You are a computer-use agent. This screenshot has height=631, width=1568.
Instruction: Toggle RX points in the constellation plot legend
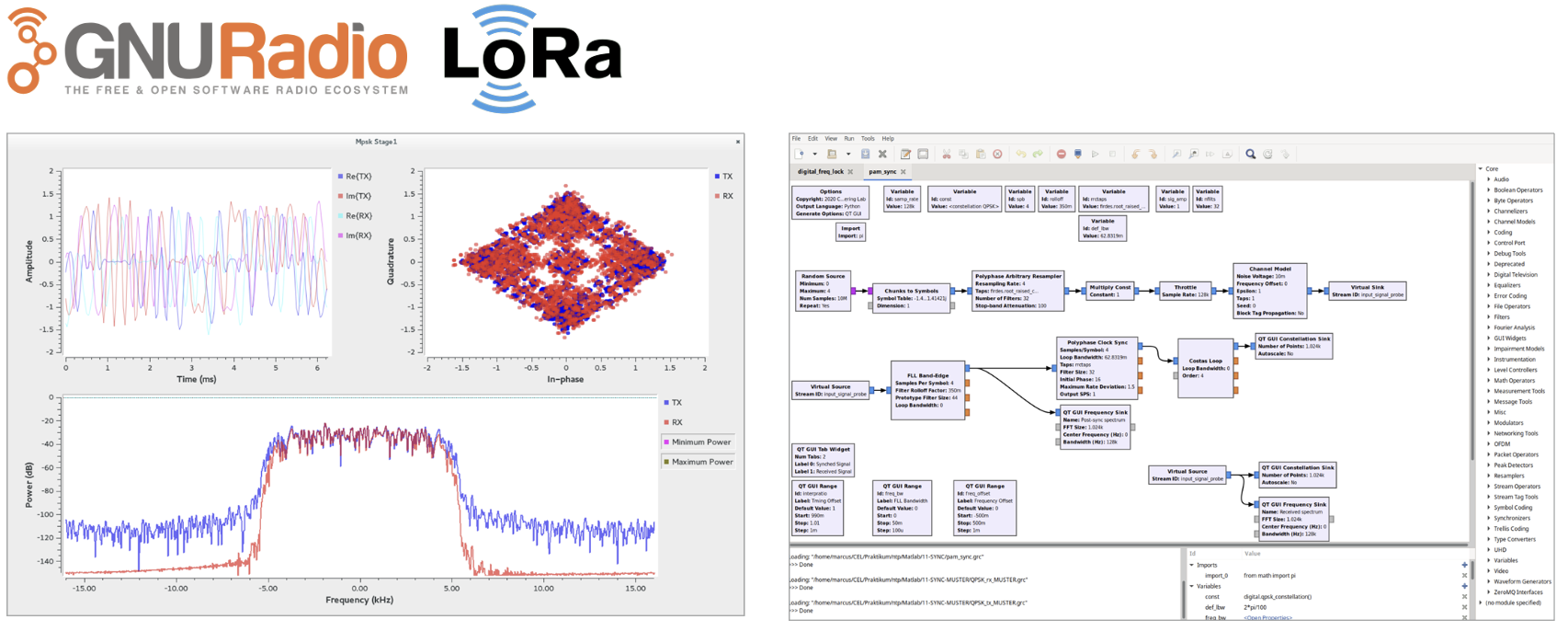723,196
